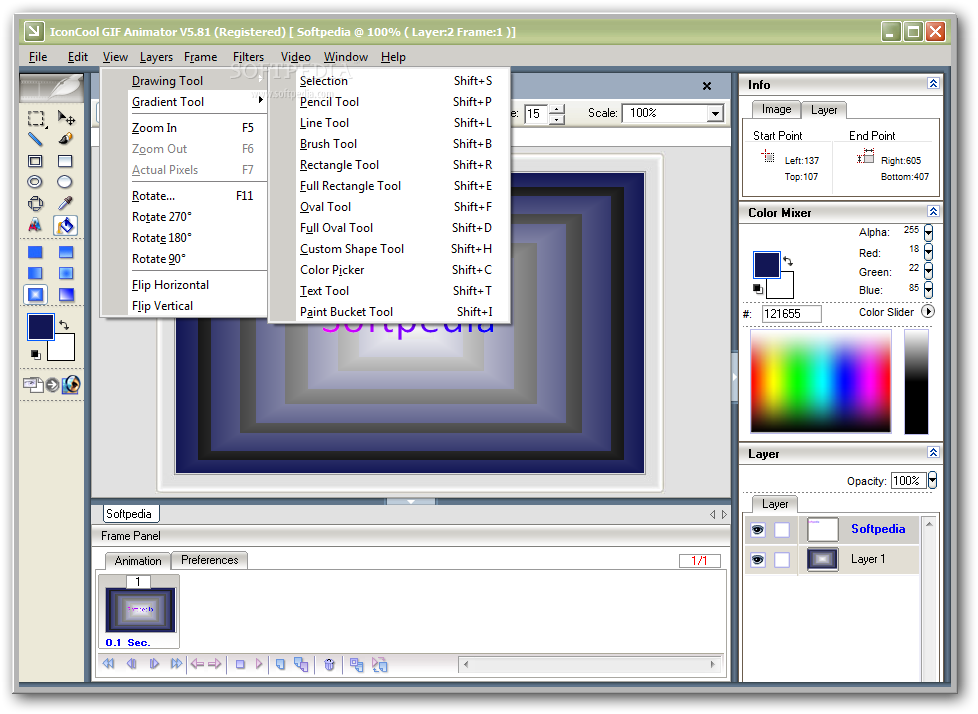
Task: Open the Alpha value slider dropdown
Action: point(928,233)
